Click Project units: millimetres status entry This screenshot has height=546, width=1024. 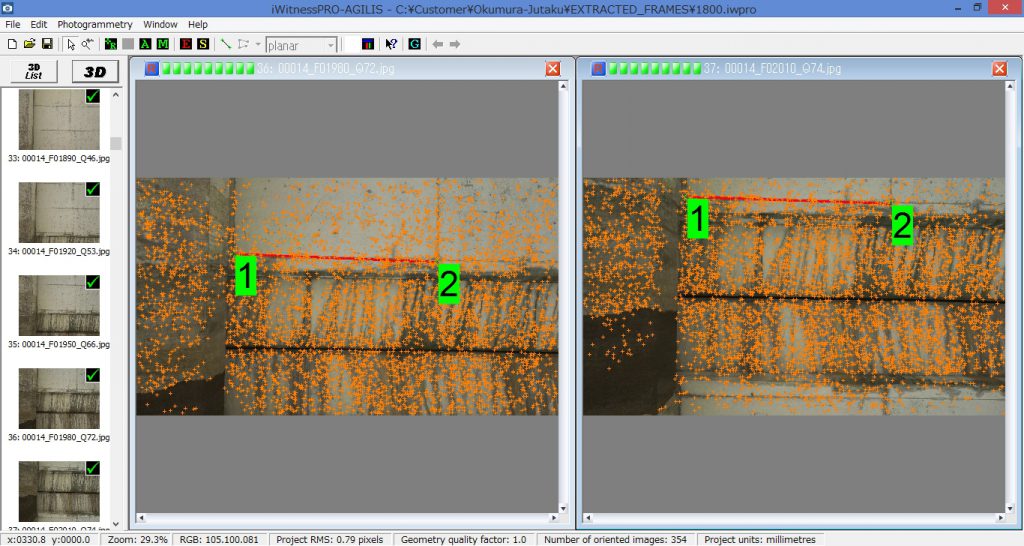pos(760,539)
